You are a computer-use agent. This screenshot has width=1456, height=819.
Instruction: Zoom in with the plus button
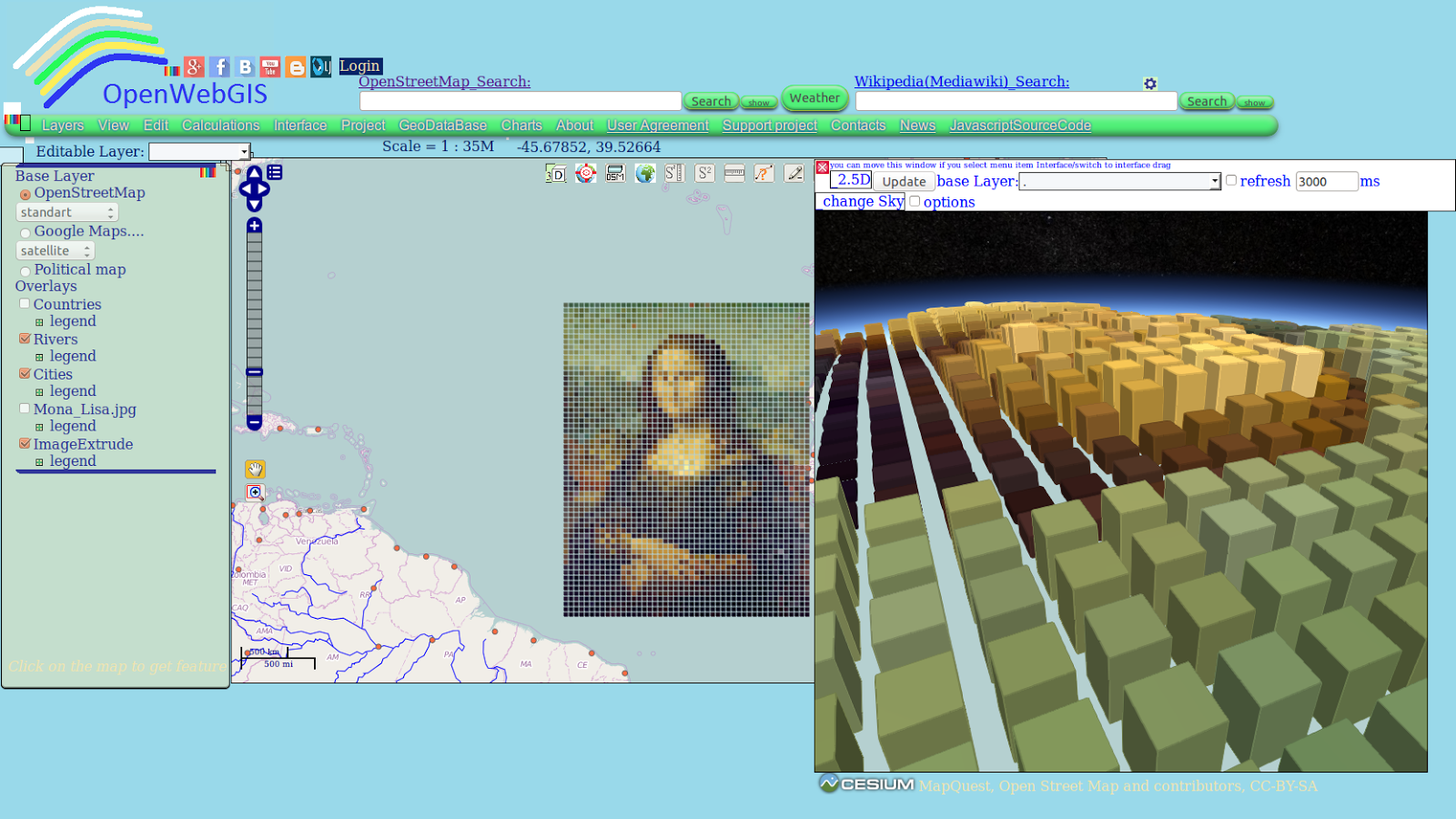point(255,226)
